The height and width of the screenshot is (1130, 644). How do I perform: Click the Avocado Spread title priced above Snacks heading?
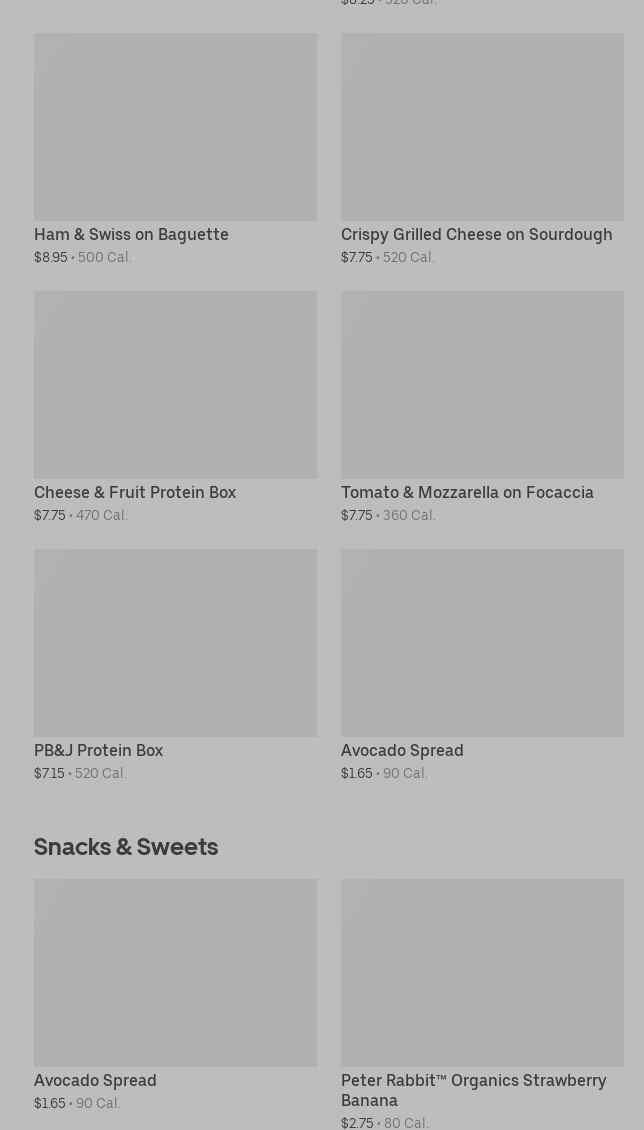[x=402, y=751]
